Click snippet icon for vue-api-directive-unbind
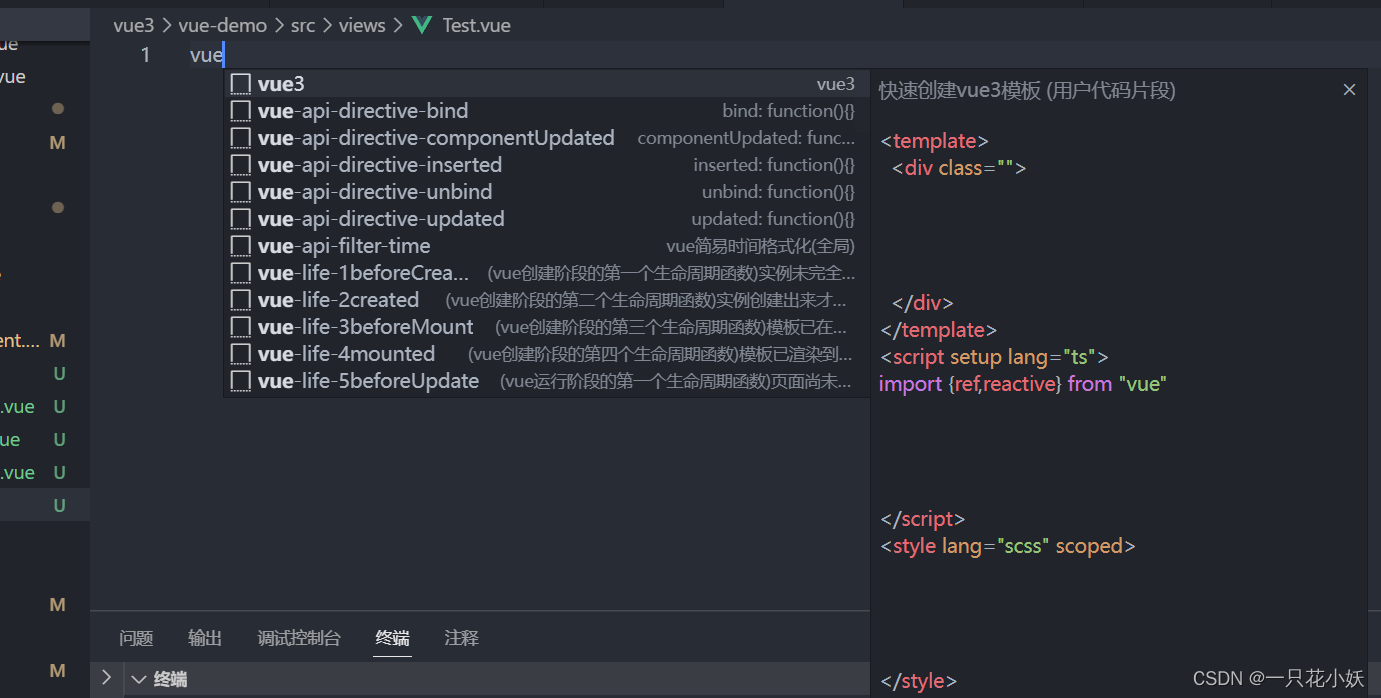Screen dimensions: 1381x698 click(x=241, y=192)
